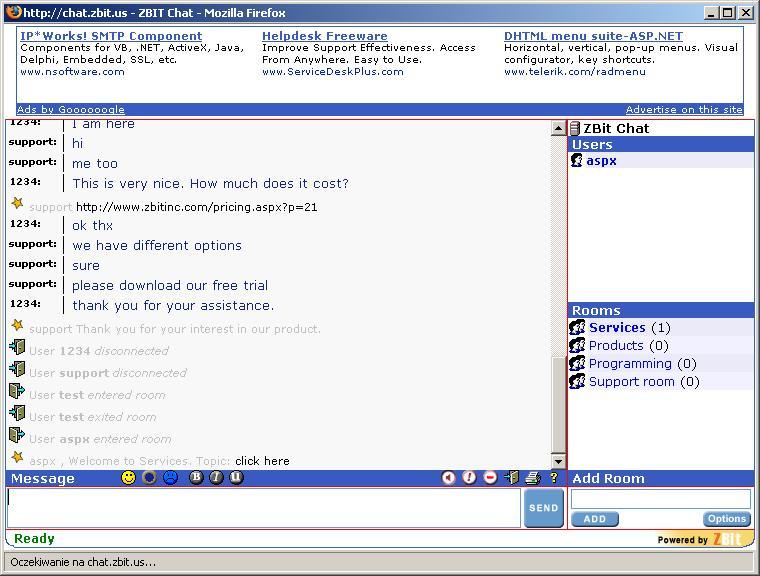Open www.ServiceDeskPlus.com ad URL
The width and height of the screenshot is (760, 576).
pos(332,72)
